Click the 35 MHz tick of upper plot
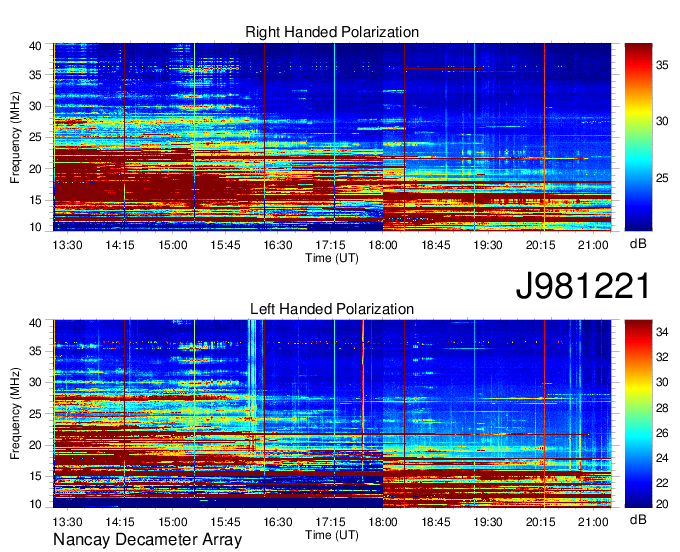 pyautogui.click(x=35, y=75)
